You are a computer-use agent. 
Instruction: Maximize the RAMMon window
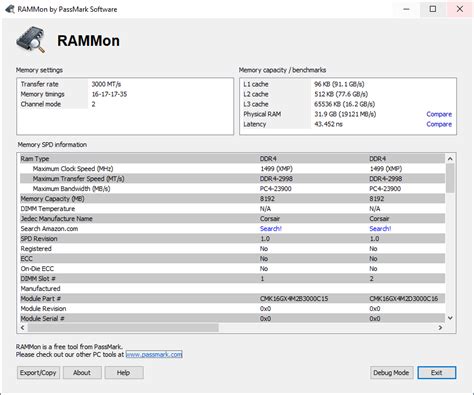tap(433, 9)
